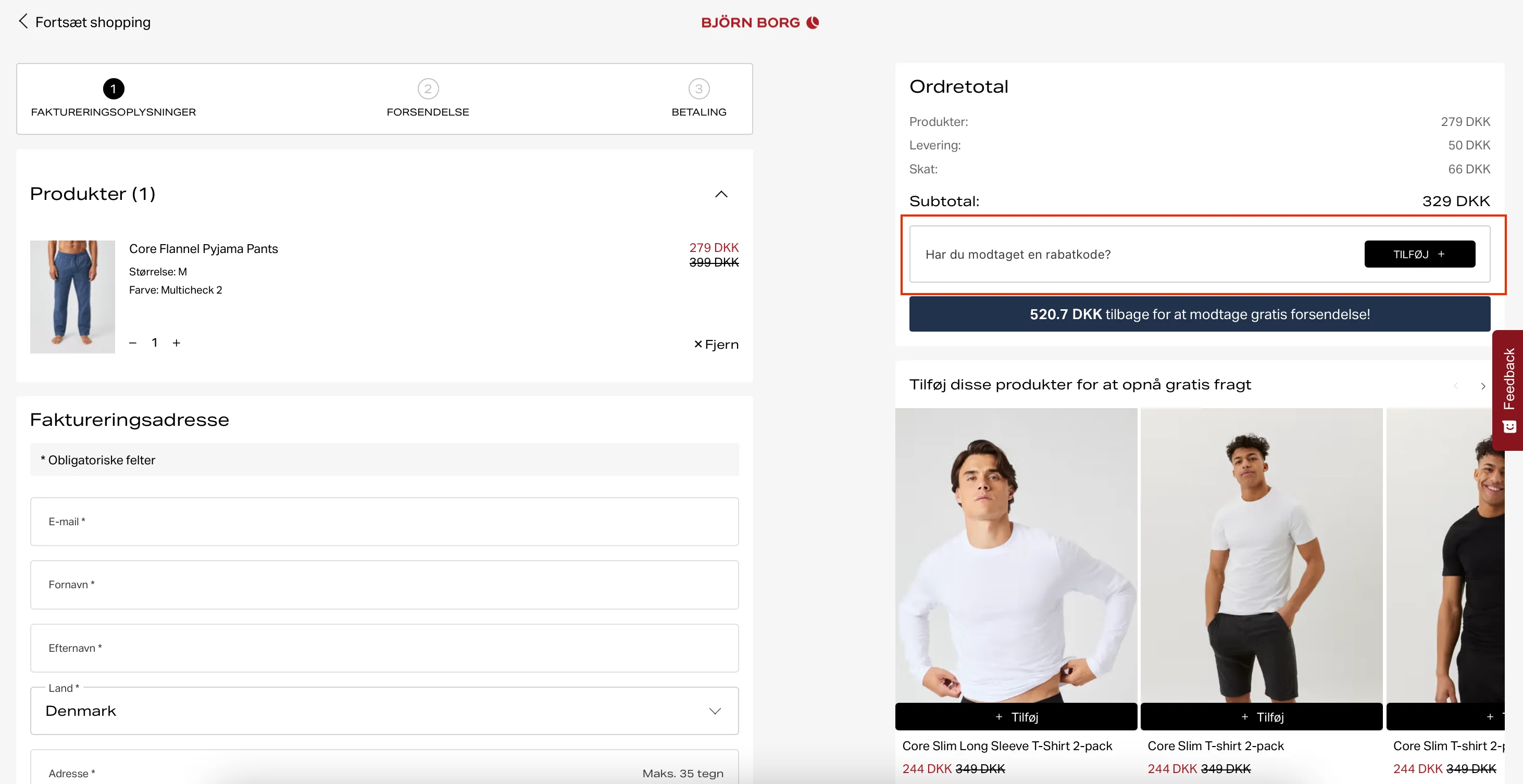The height and width of the screenshot is (784, 1523).
Task: Open the Feedback side tab
Action: (x=1509, y=390)
